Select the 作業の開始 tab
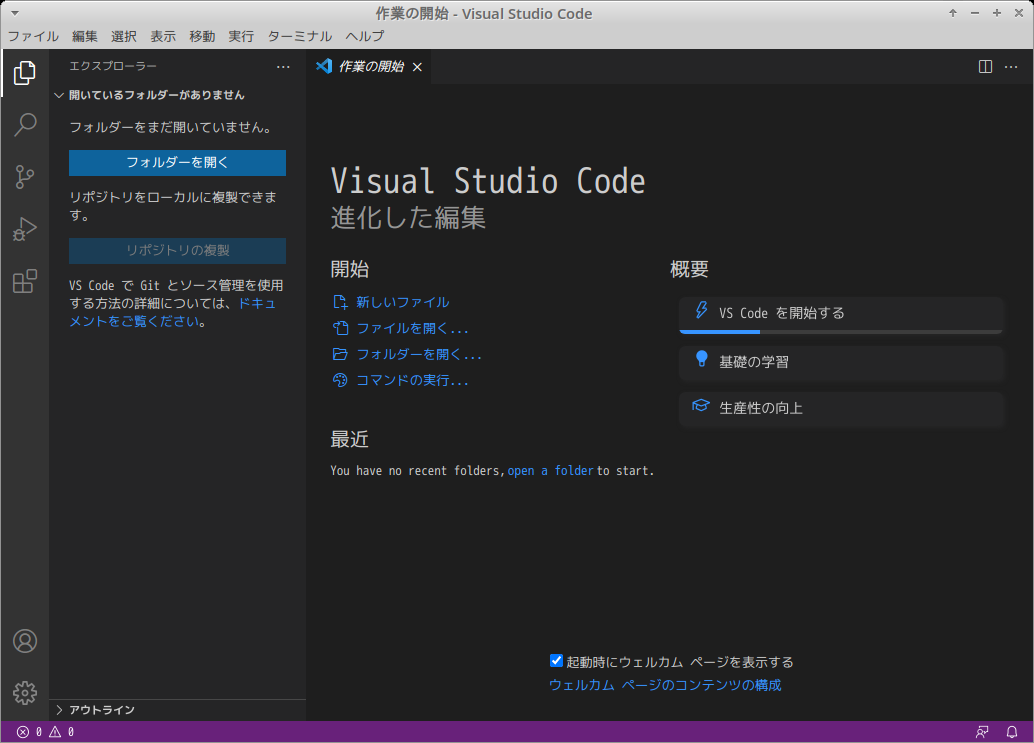Screen dimensions: 1034x743 click(x=369, y=67)
